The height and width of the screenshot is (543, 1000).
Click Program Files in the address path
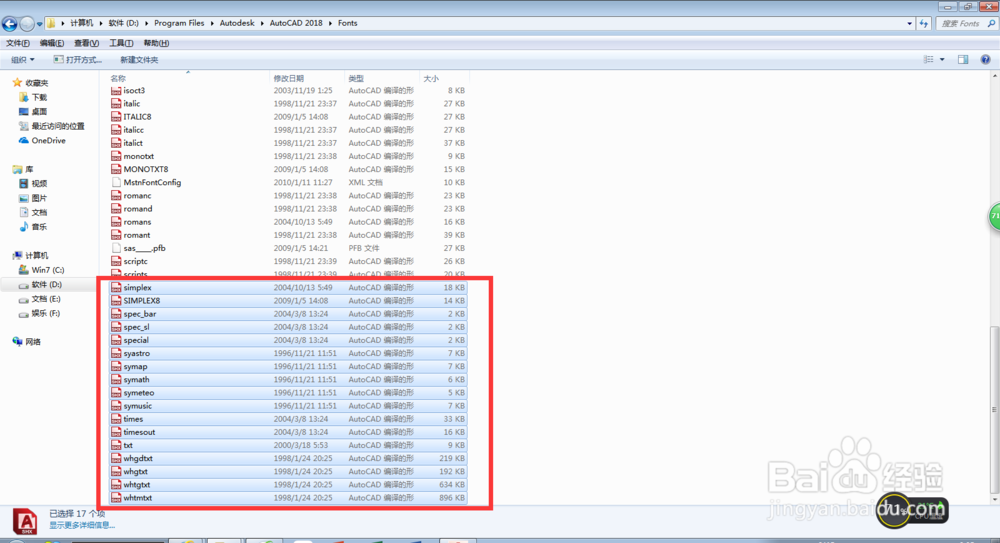click(x=179, y=23)
